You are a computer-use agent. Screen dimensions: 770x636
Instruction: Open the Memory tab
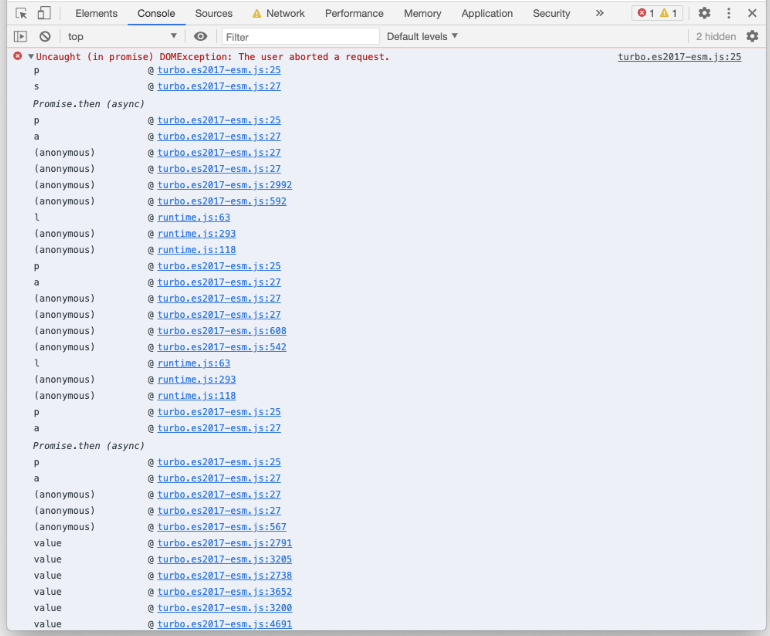point(422,13)
